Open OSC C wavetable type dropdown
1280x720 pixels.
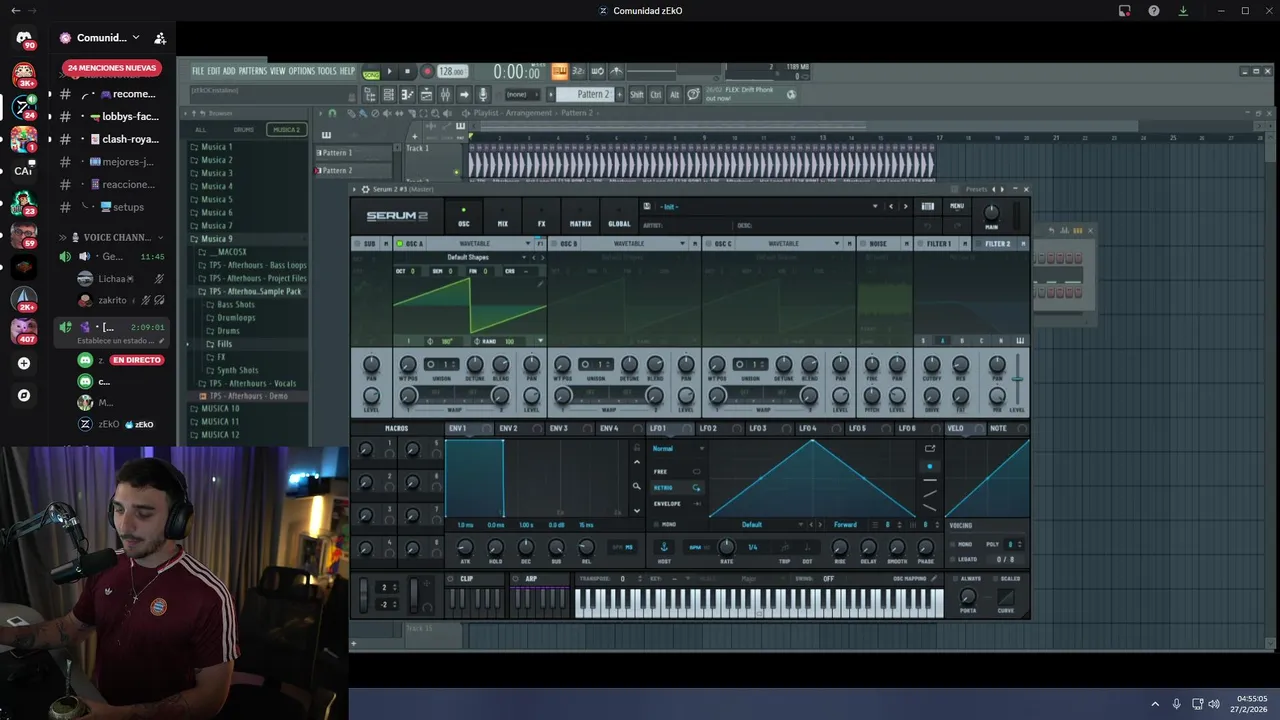(x=836, y=244)
